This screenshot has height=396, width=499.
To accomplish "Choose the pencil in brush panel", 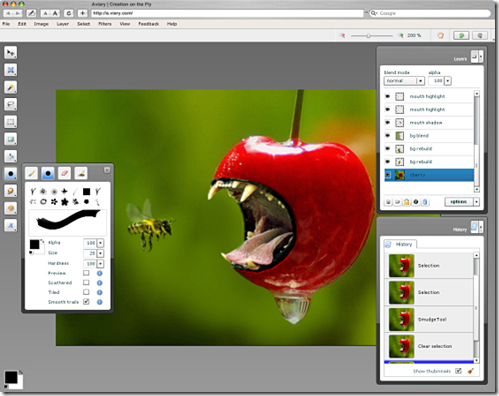I will pyautogui.click(x=31, y=173).
